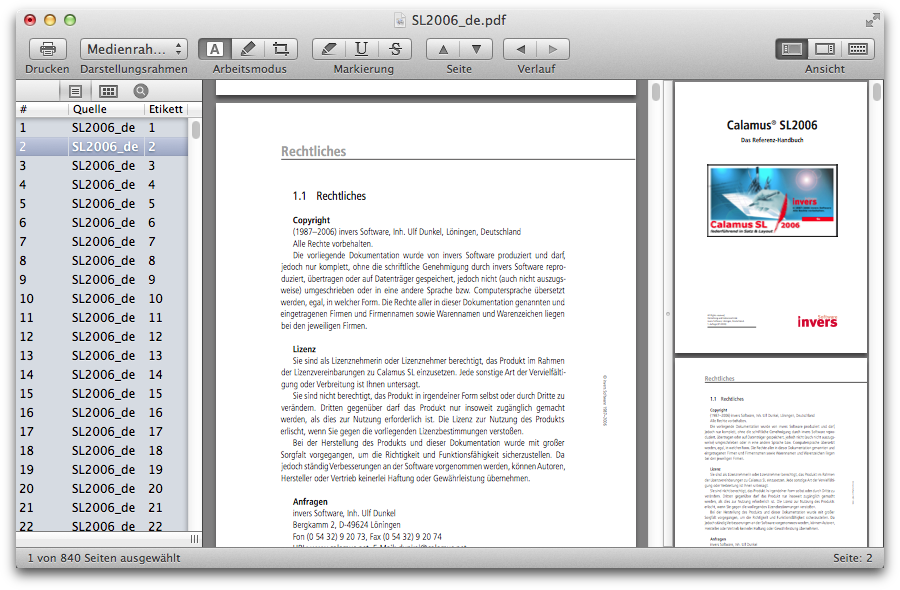Click the 'Seite: 2' status indicator

pyautogui.click(x=852, y=558)
